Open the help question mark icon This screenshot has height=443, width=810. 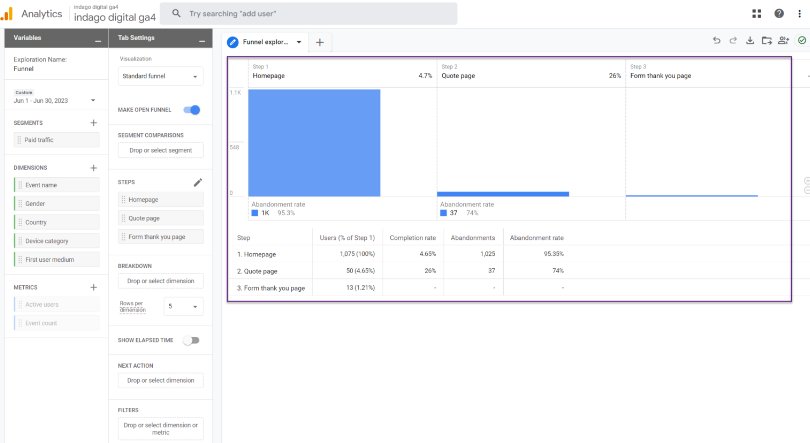tap(778, 13)
